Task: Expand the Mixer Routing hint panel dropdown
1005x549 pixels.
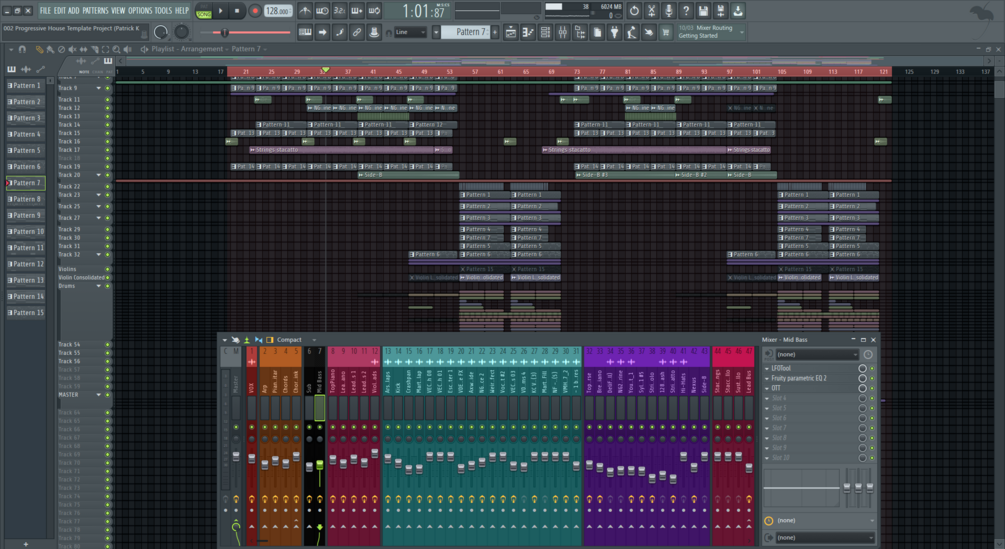Action: click(x=742, y=32)
